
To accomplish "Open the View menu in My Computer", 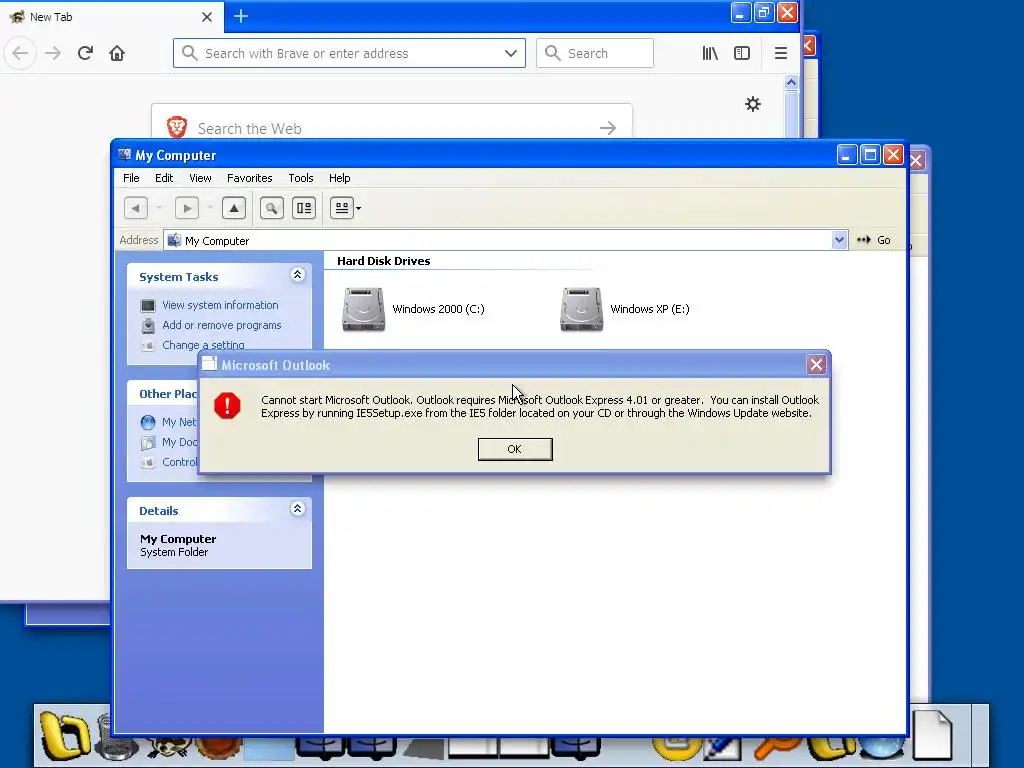I will tap(200, 178).
